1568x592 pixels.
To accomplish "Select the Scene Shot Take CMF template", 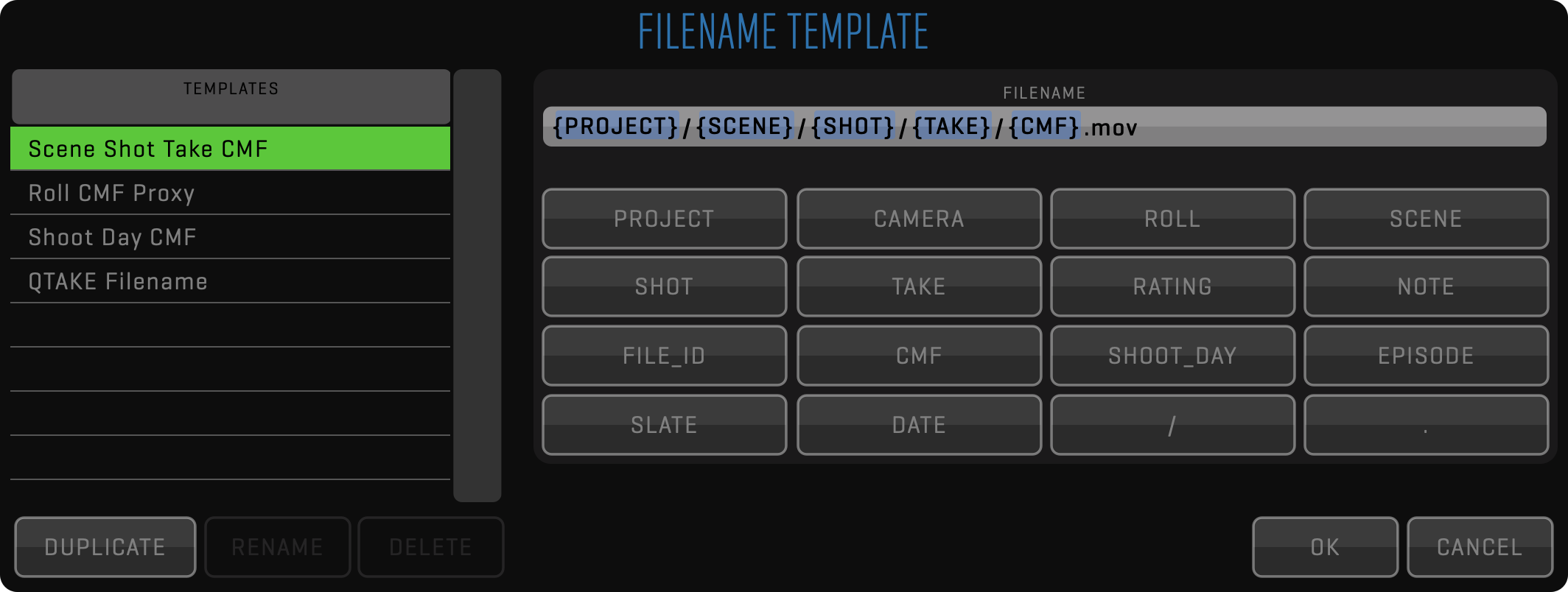I will [x=230, y=149].
